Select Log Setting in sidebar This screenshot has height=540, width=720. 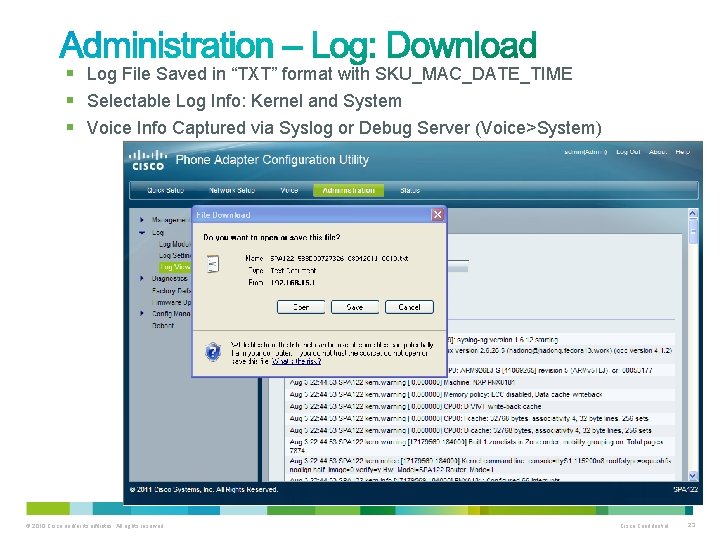[x=175, y=255]
